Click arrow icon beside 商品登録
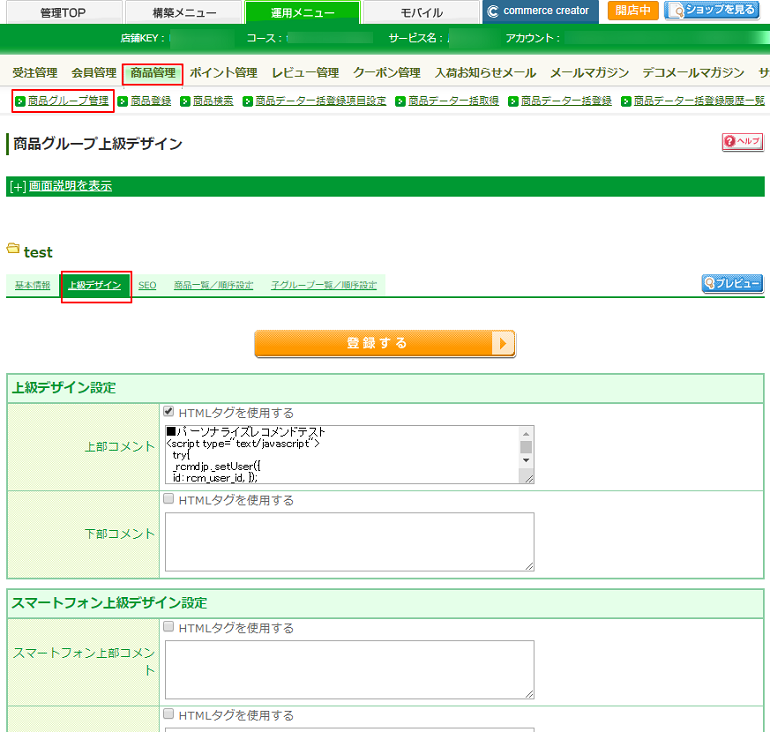Viewport: 770px width, 732px height. [123, 101]
